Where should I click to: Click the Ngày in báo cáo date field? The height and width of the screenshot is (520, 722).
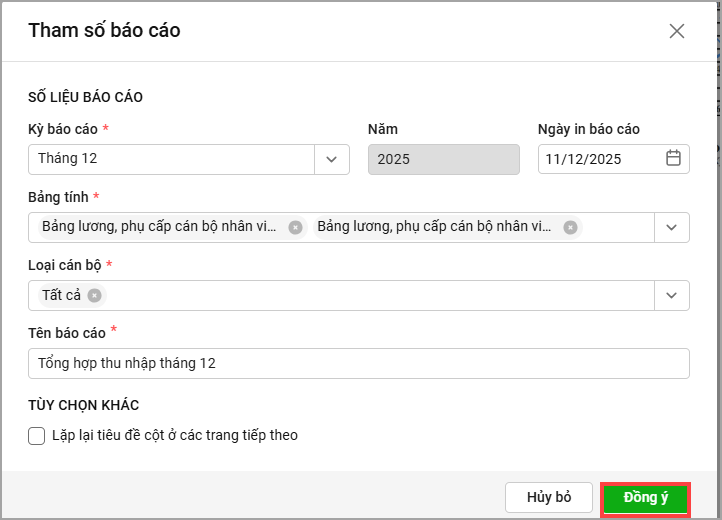pyautogui.click(x=598, y=159)
